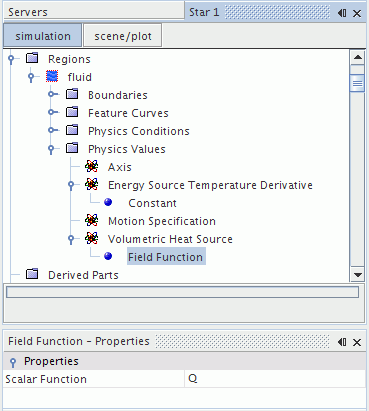
Task: Click the Regions folder icon
Action: pos(32,58)
